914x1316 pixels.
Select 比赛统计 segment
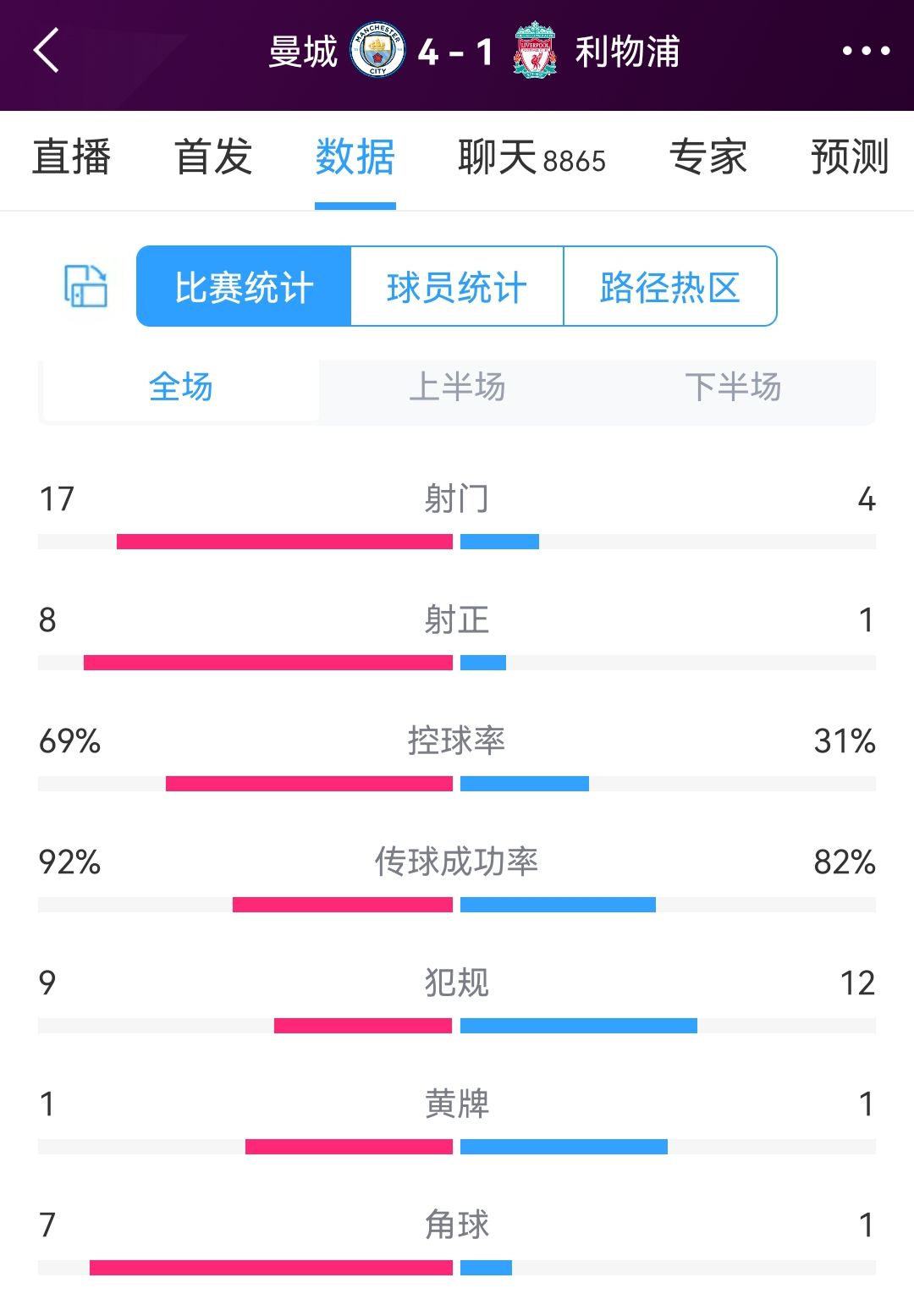tap(244, 287)
